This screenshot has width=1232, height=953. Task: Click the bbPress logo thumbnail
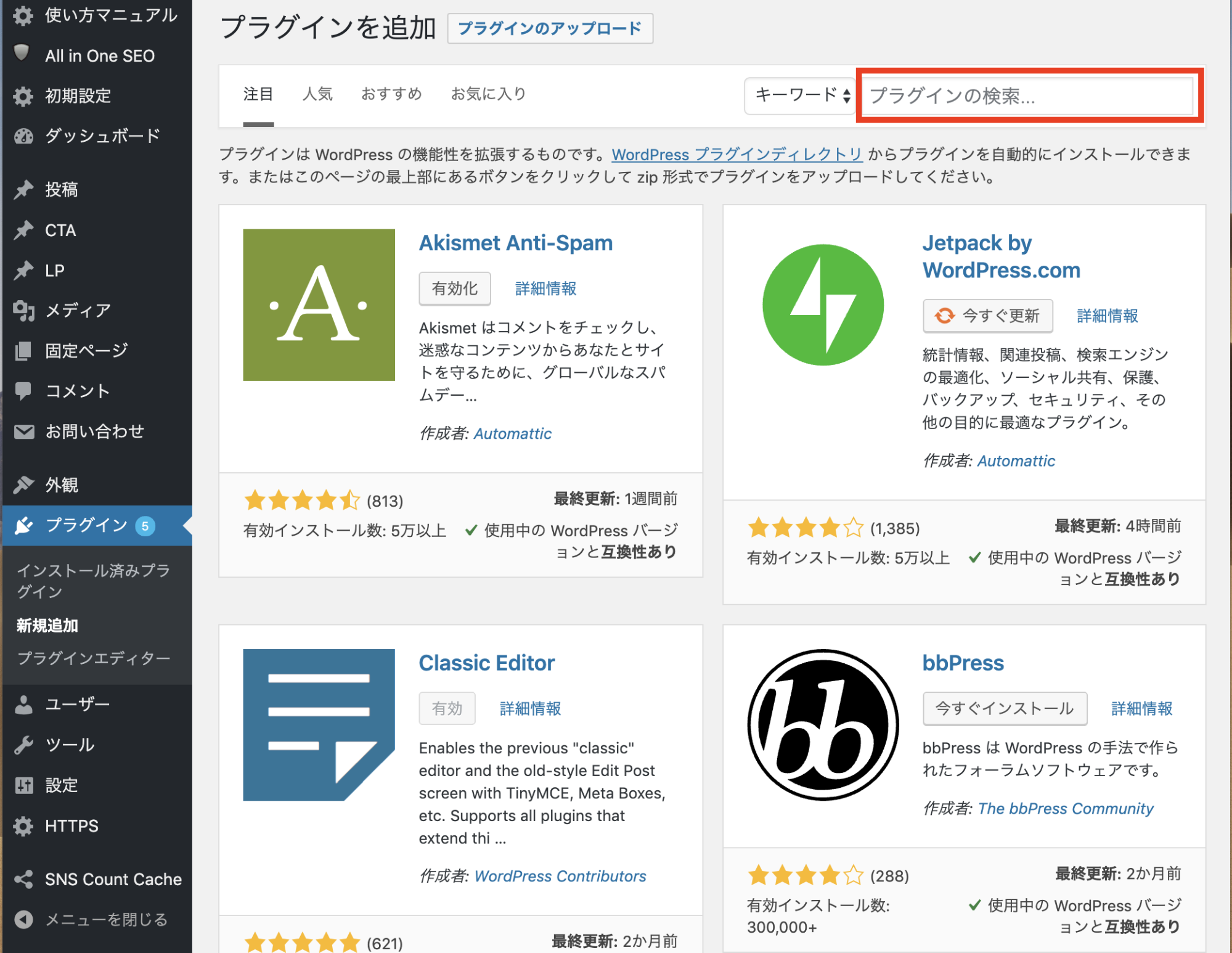tap(823, 725)
